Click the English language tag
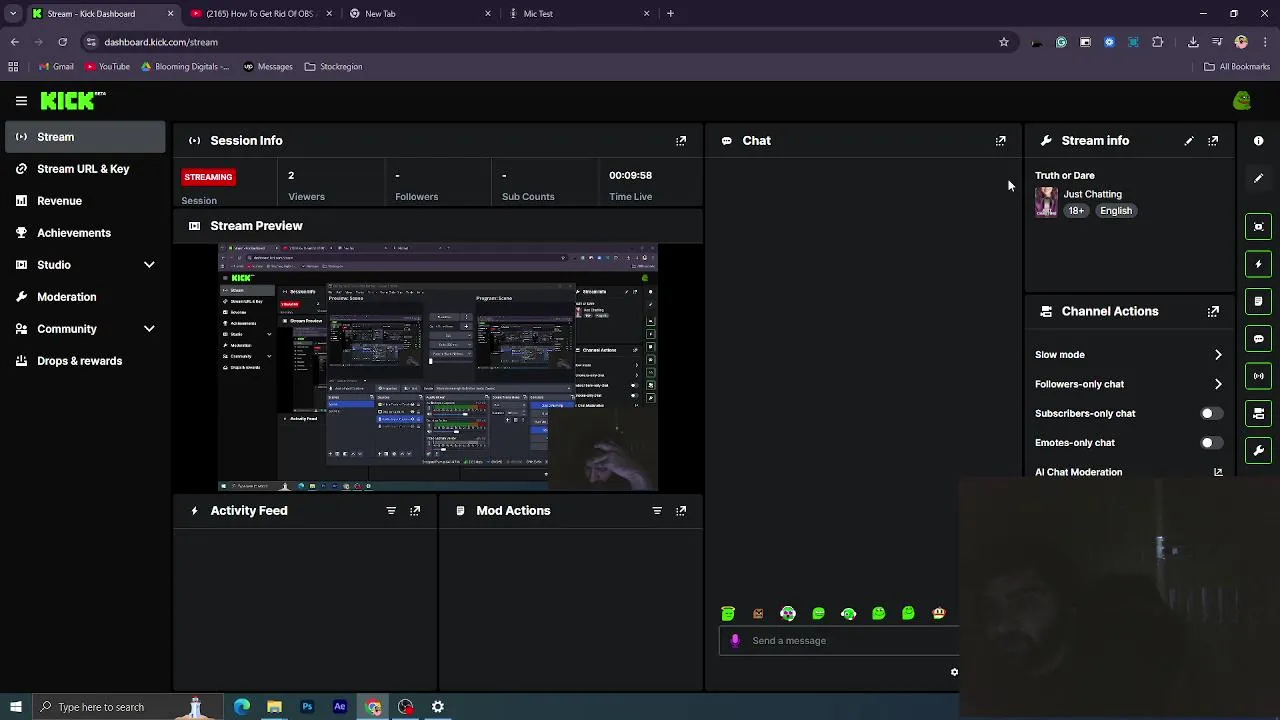 (x=1116, y=211)
